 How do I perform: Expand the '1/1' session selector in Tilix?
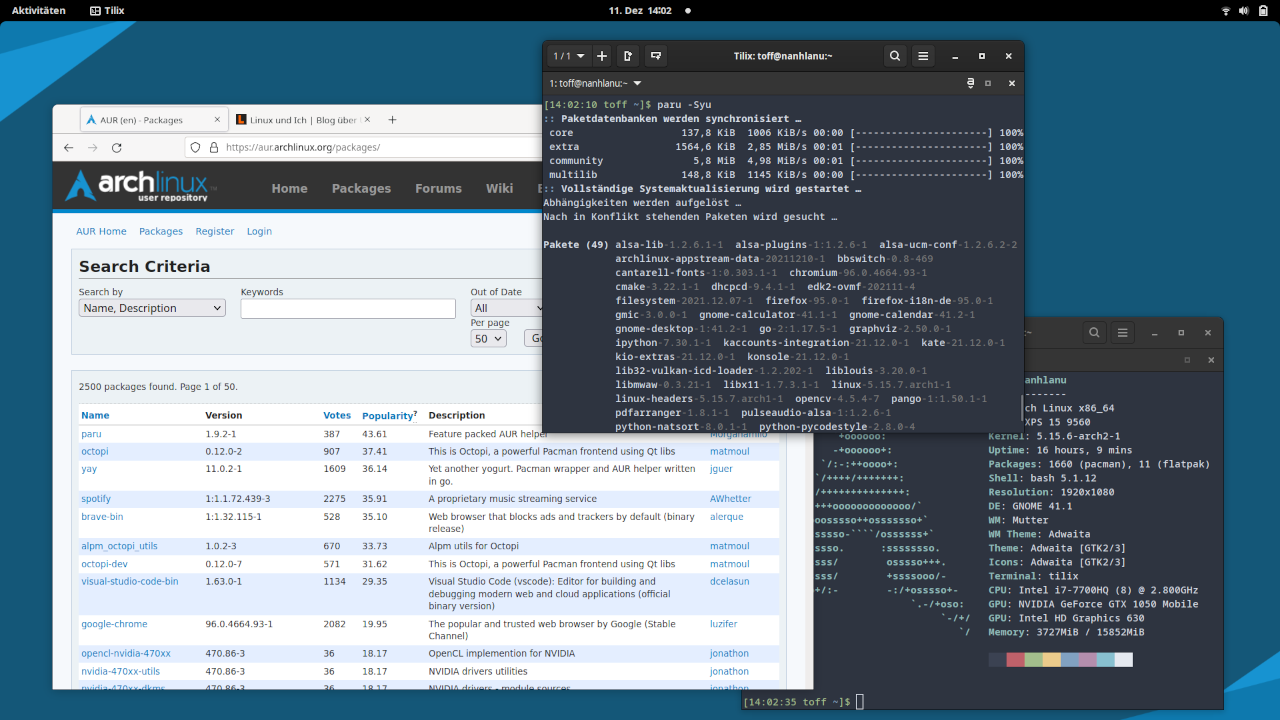click(x=567, y=55)
